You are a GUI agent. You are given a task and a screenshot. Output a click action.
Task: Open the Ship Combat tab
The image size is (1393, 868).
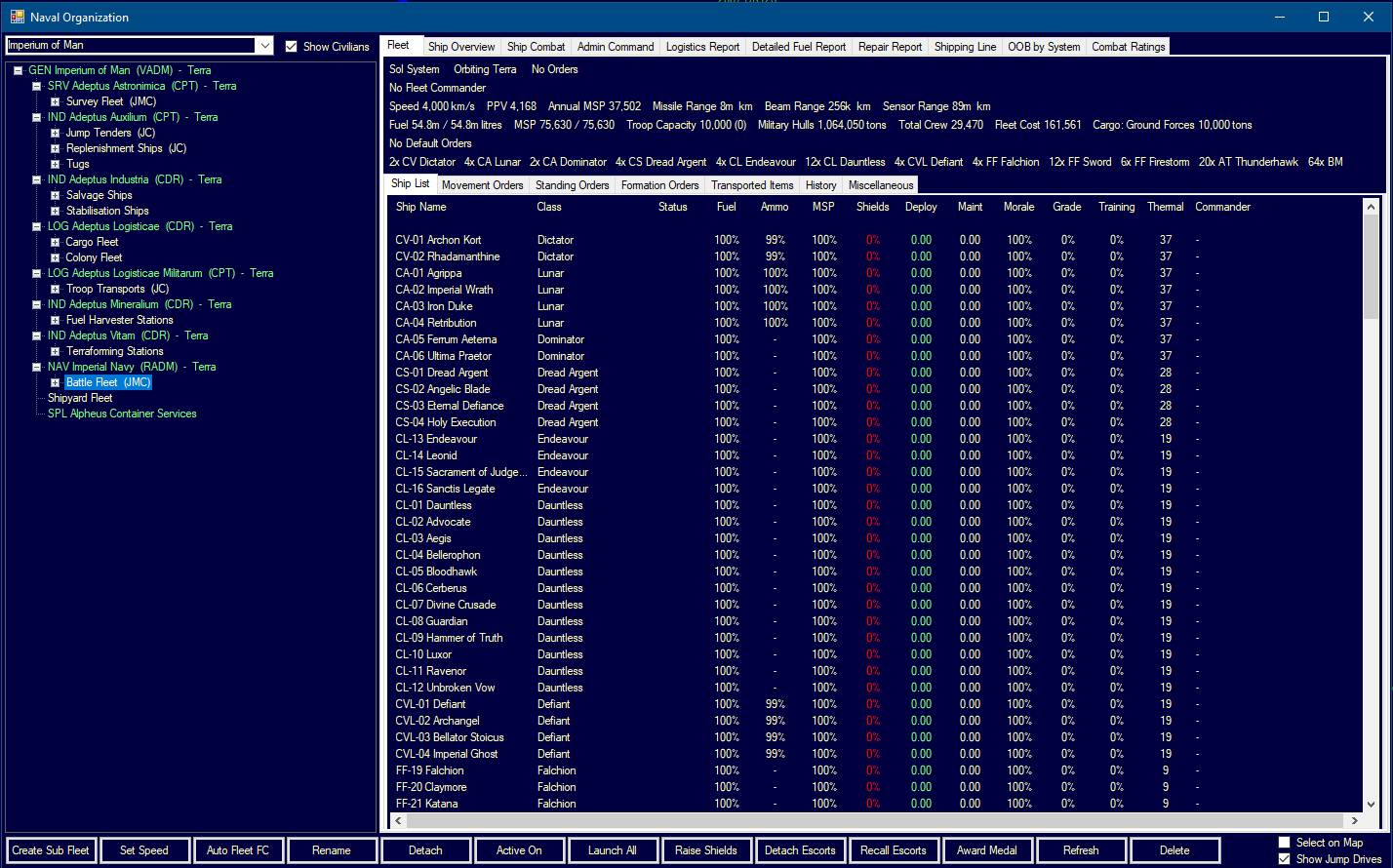(536, 47)
